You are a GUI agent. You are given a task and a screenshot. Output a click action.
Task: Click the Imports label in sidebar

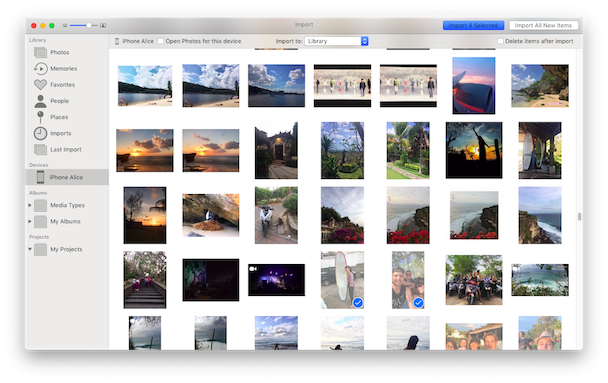(60, 133)
